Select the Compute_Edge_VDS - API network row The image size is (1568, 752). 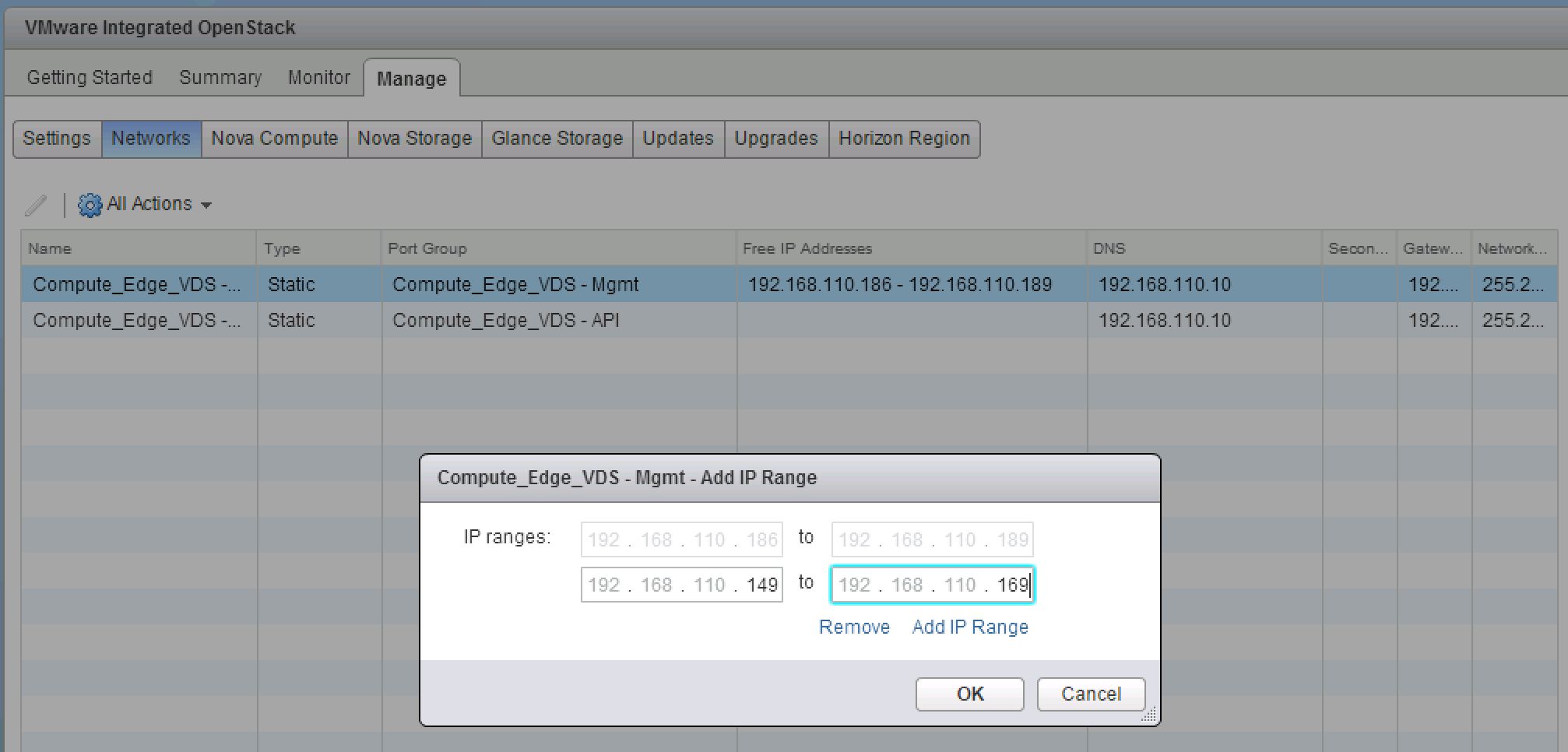point(506,321)
